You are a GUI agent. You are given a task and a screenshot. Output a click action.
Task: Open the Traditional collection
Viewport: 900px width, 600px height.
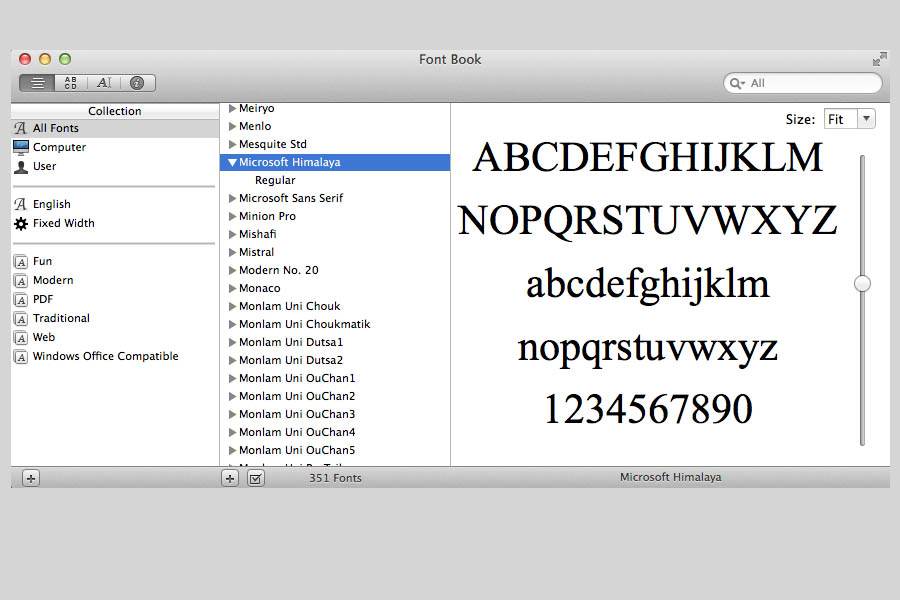115,318
